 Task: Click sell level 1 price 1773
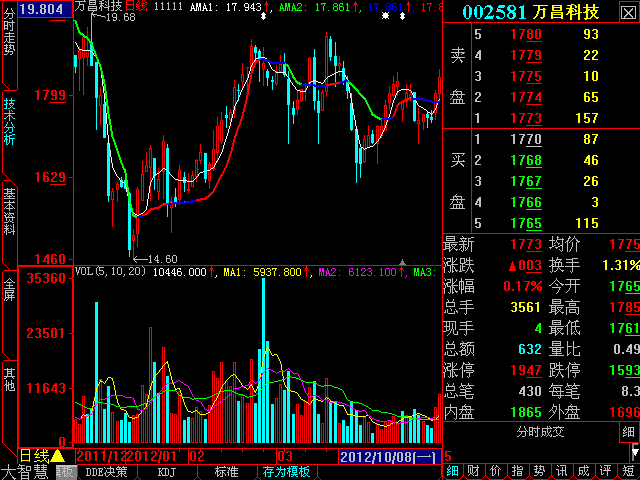pos(526,118)
